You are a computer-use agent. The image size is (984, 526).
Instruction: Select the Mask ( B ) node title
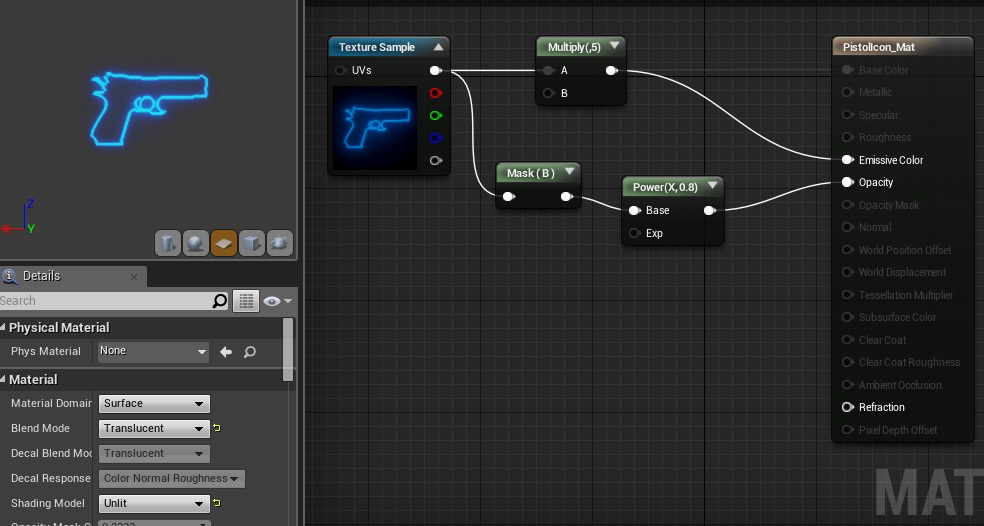click(531, 173)
